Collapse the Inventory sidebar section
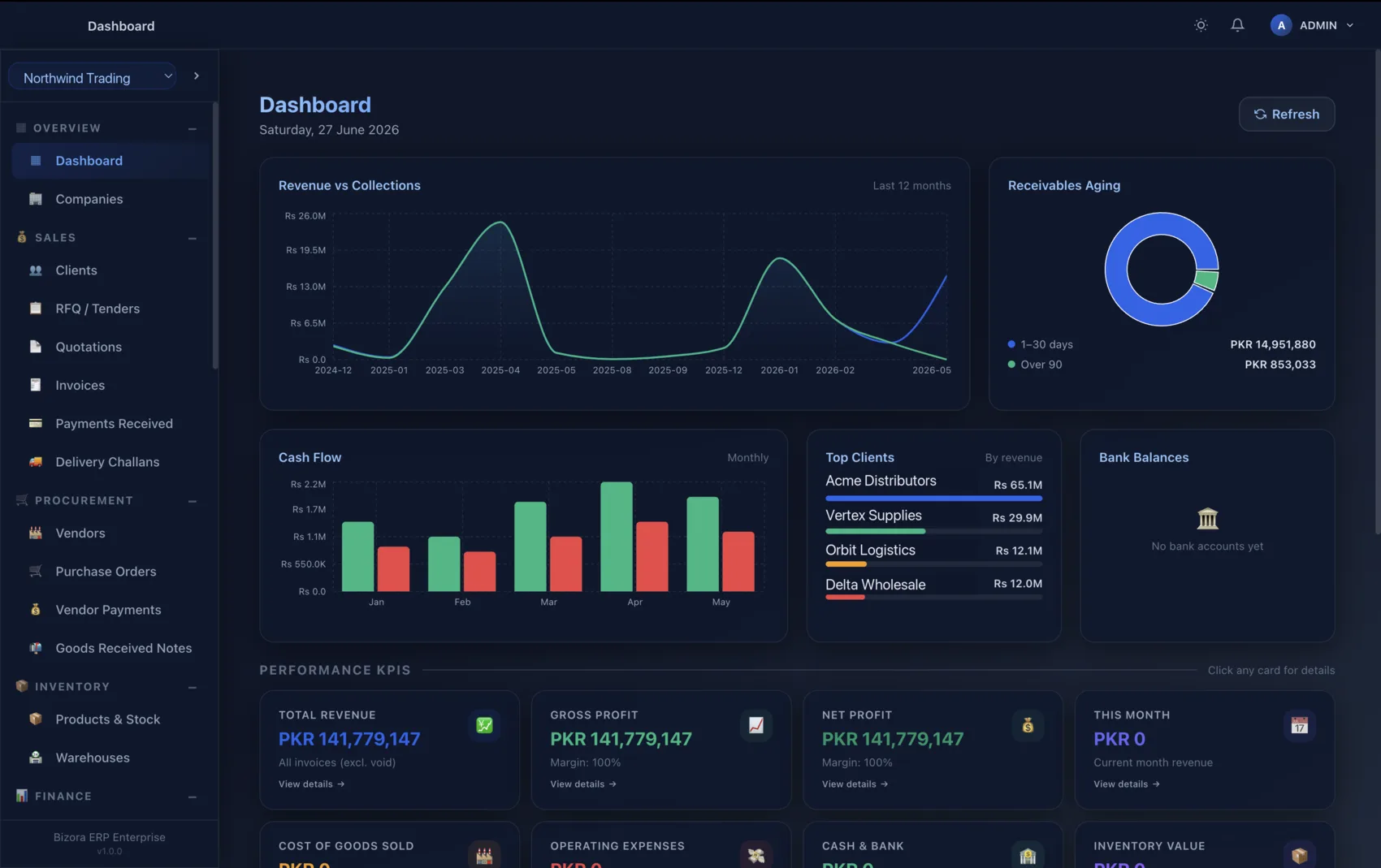 (193, 687)
